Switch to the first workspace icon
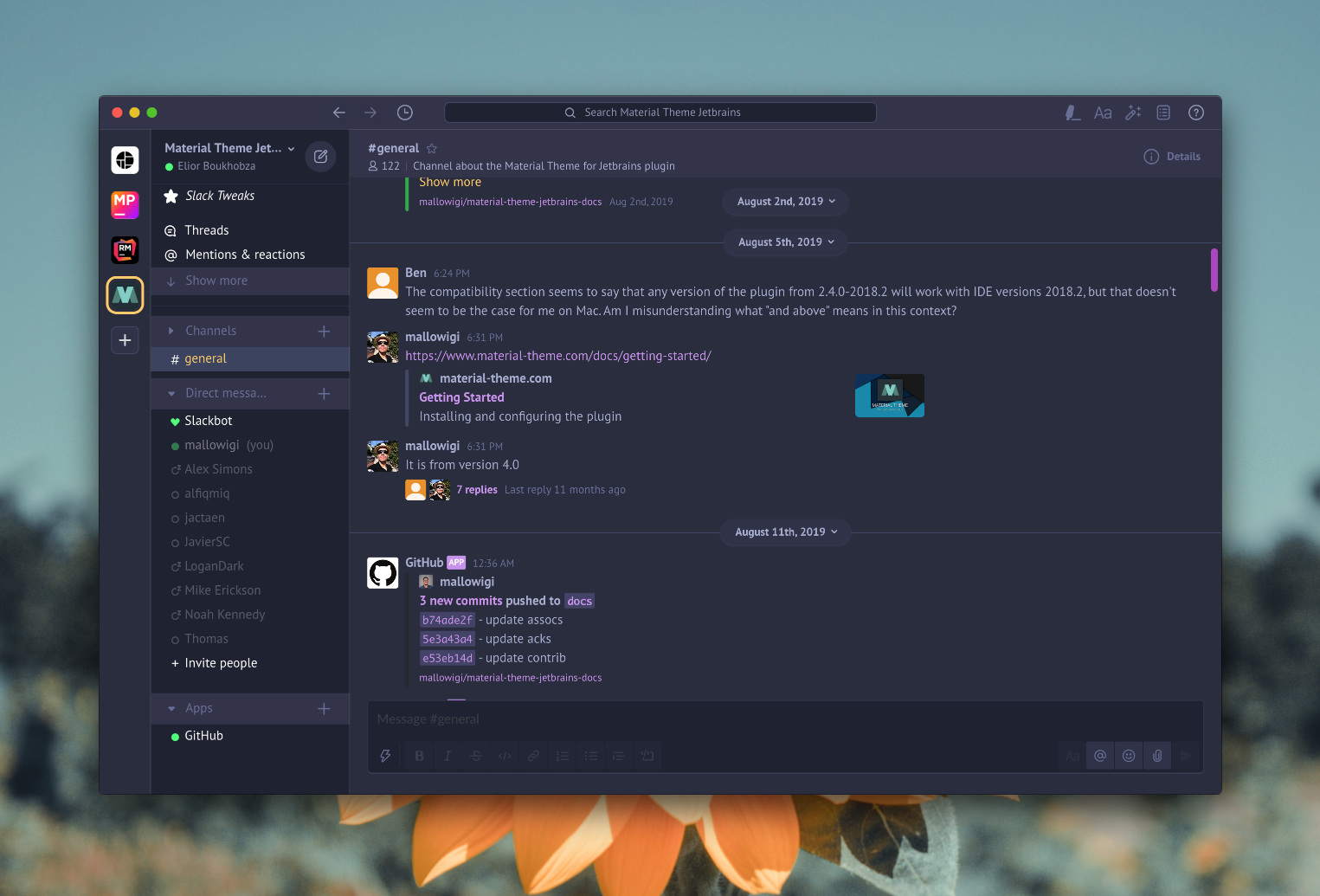 125,160
